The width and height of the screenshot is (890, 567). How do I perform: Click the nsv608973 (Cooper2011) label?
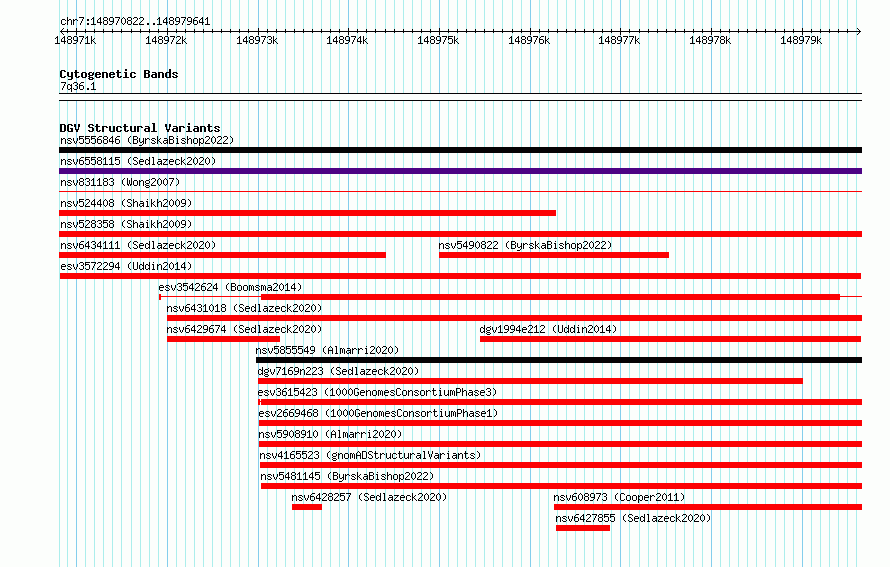click(x=619, y=497)
